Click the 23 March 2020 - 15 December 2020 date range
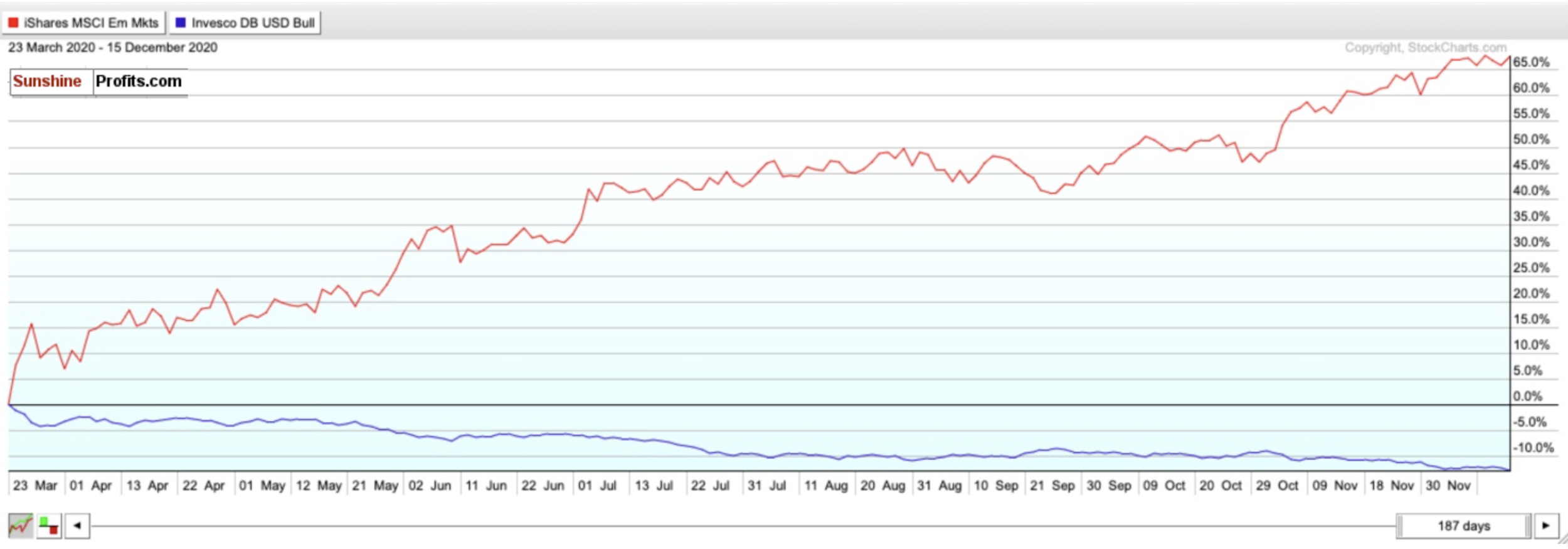 pyautogui.click(x=113, y=48)
